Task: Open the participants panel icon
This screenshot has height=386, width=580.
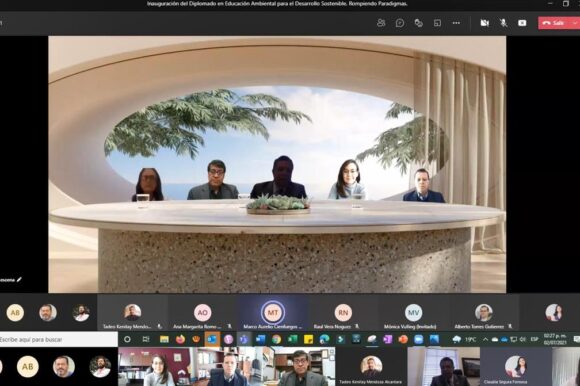Action: click(381, 23)
